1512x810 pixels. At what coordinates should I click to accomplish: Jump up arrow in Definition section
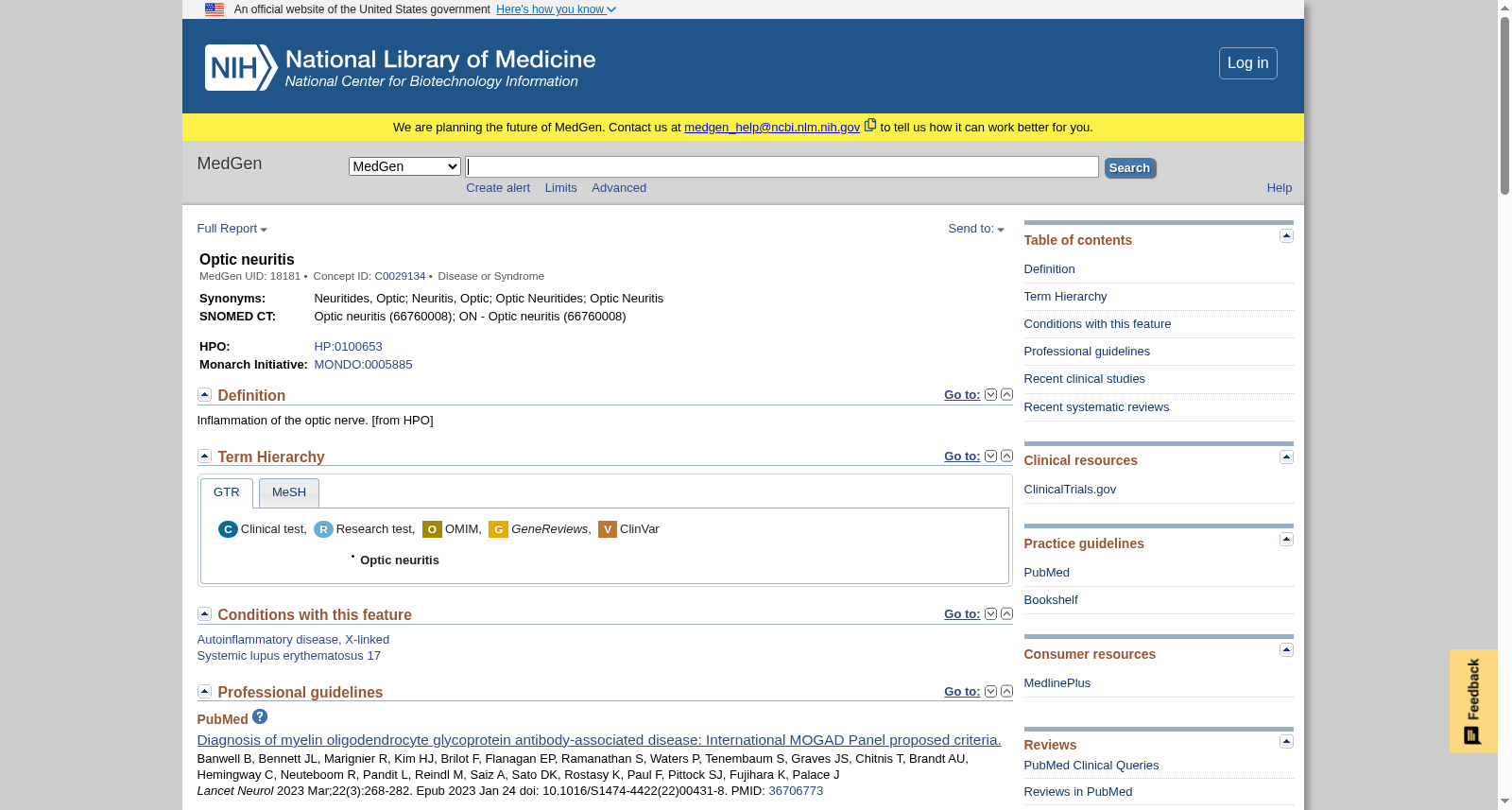coord(1006,395)
